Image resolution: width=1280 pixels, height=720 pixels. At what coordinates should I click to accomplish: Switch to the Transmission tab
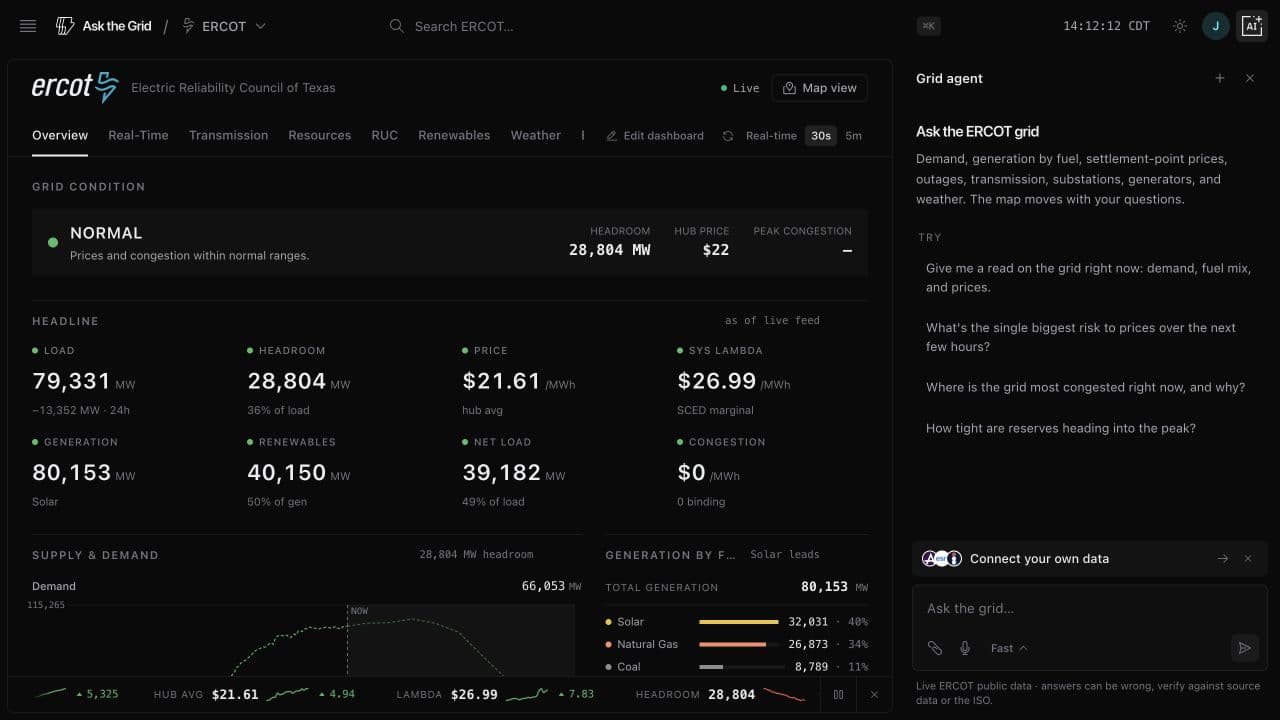coord(228,135)
